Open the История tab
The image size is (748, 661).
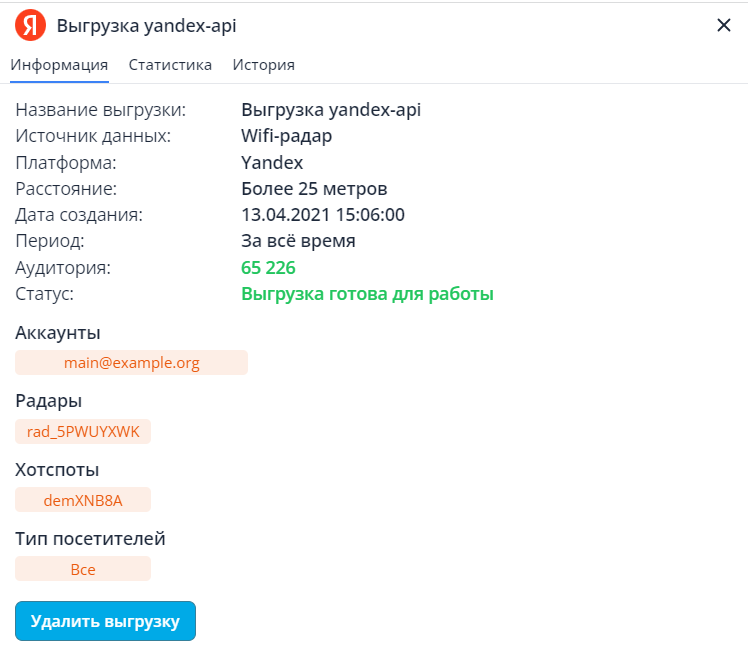click(x=263, y=65)
